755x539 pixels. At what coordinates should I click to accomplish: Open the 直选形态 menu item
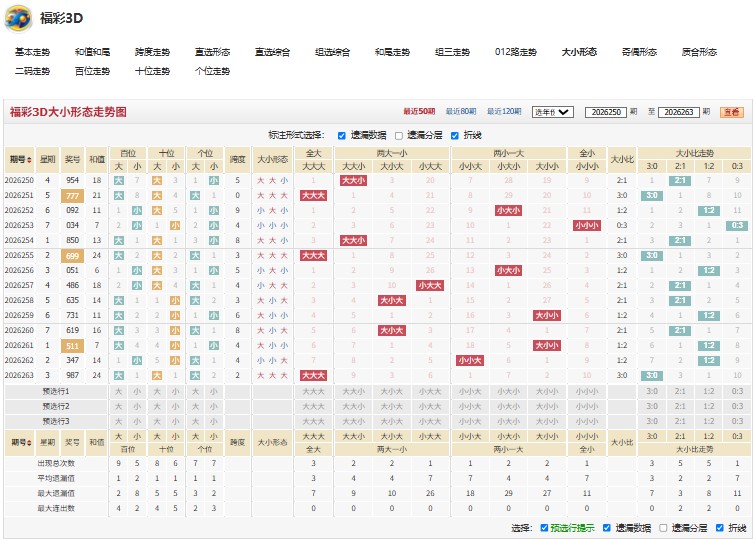212,52
